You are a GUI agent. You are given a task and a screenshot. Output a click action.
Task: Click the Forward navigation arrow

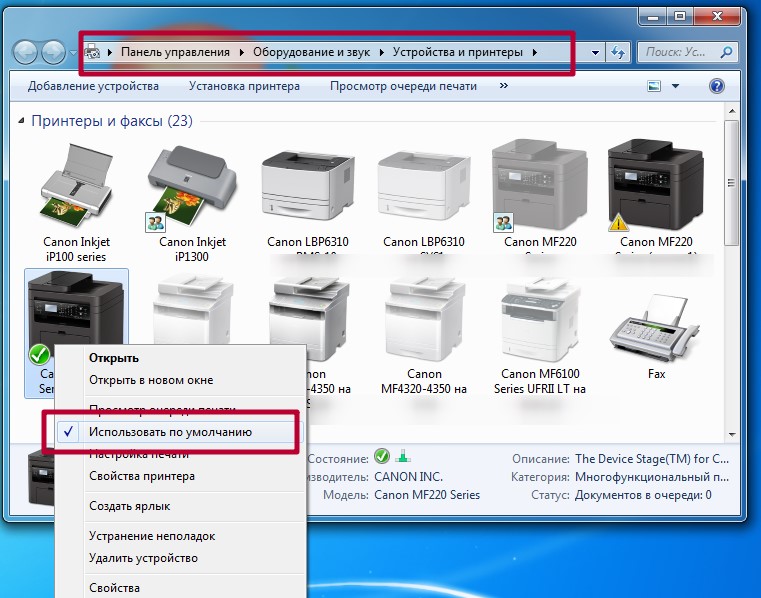pyautogui.click(x=53, y=51)
